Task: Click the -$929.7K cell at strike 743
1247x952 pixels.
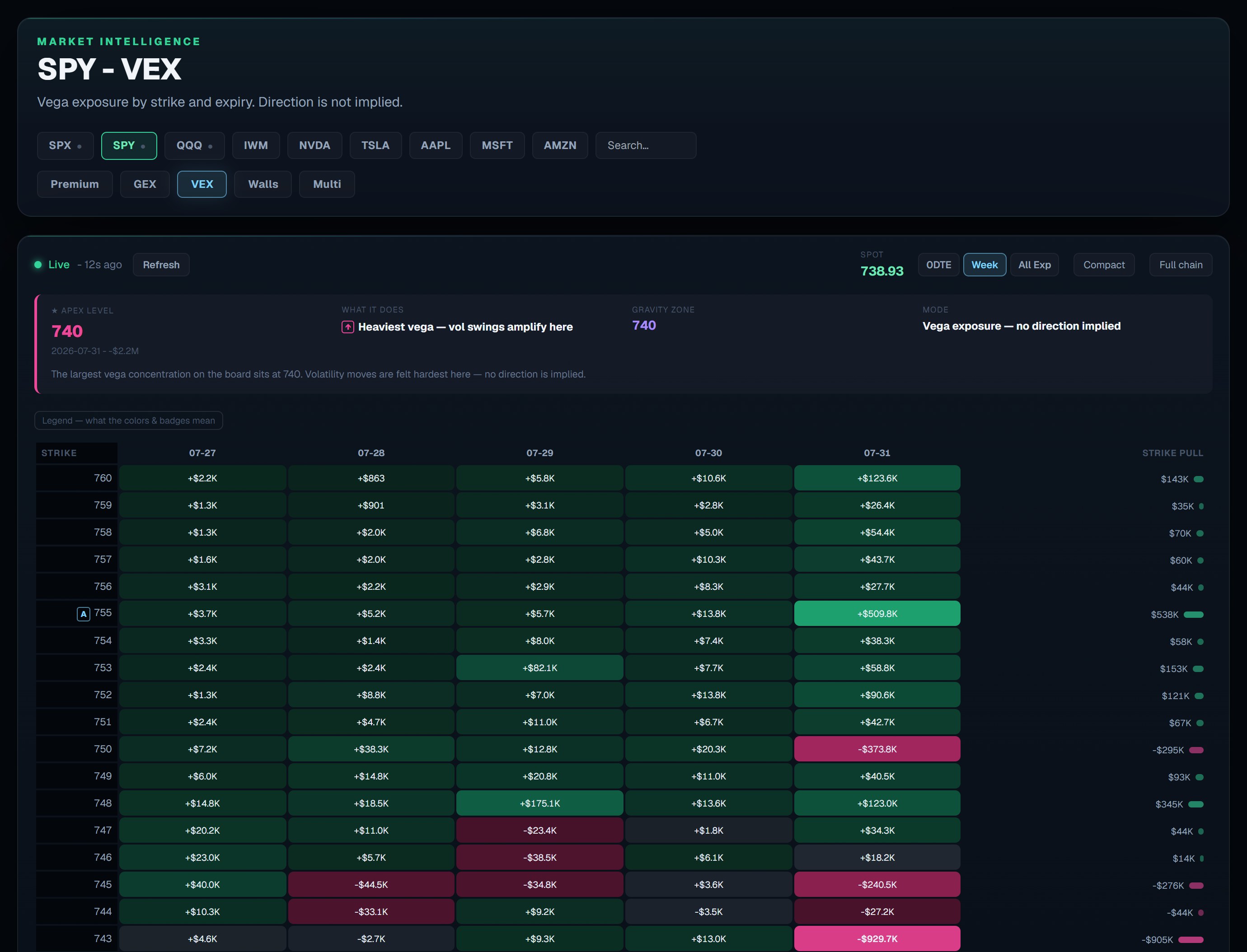Action: tap(877, 939)
